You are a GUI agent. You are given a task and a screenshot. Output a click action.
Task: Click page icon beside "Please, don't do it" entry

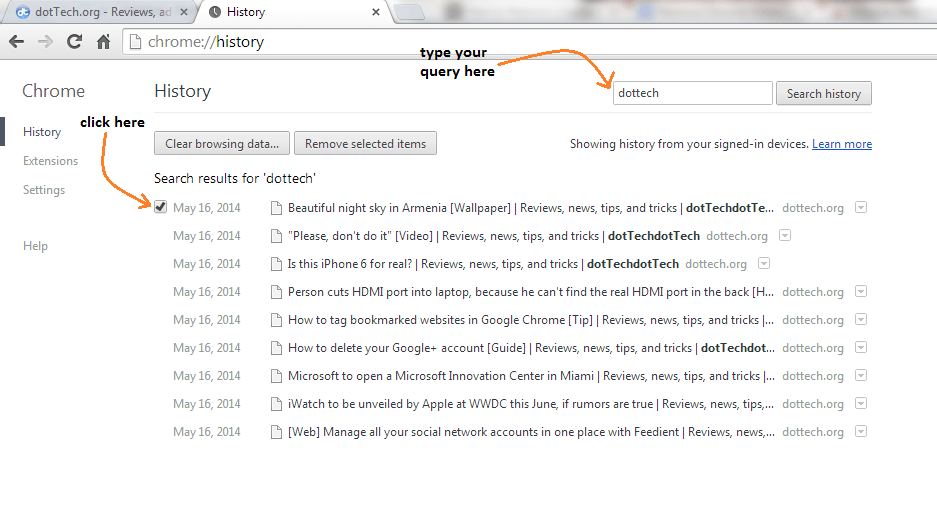click(276, 236)
